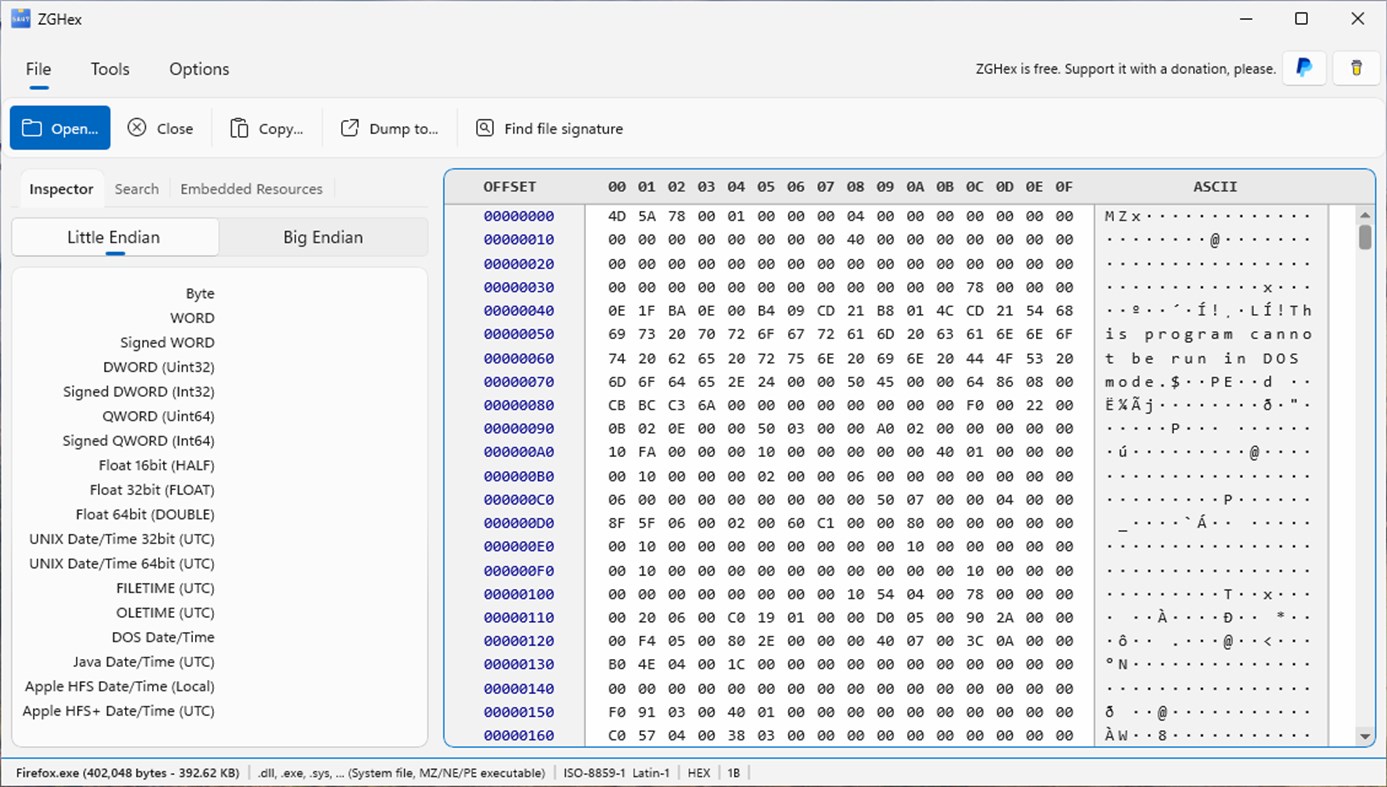Click the 'Float 64bit (DOUBLE)' inspector label
Image resolution: width=1387 pixels, height=787 pixels.
click(145, 514)
